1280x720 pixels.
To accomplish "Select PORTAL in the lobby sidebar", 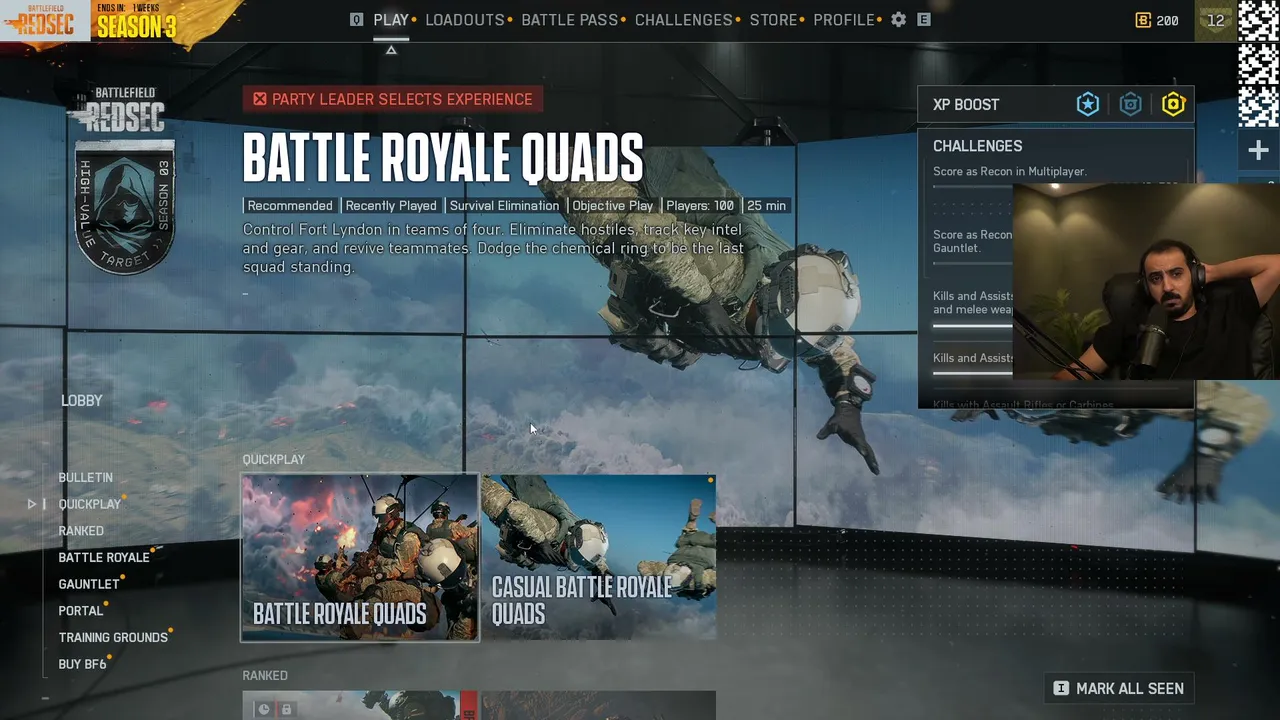I will pyautogui.click(x=81, y=610).
